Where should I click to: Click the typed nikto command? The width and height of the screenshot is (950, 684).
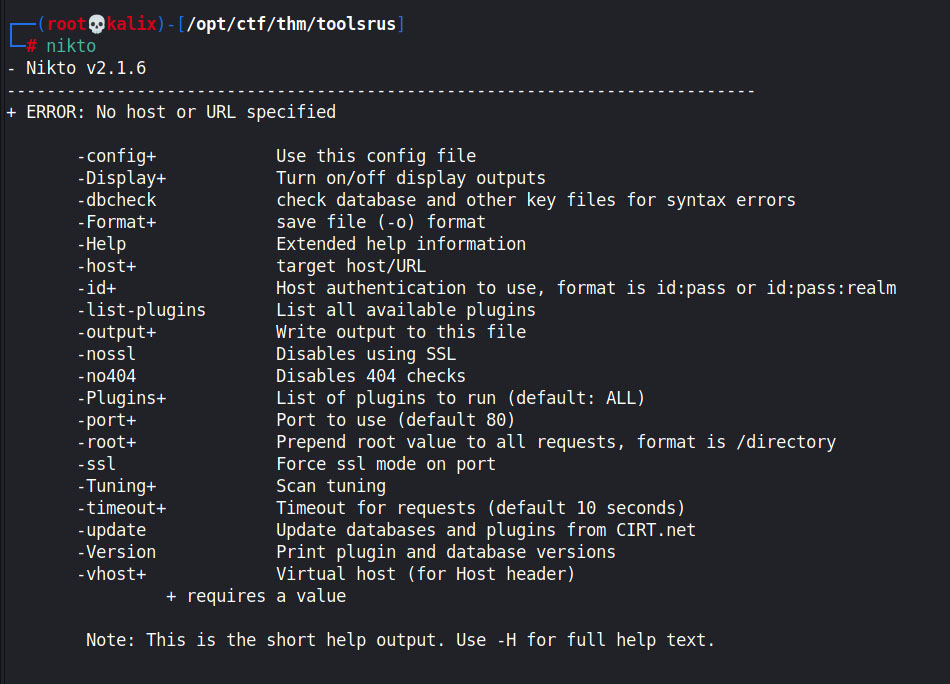71,46
